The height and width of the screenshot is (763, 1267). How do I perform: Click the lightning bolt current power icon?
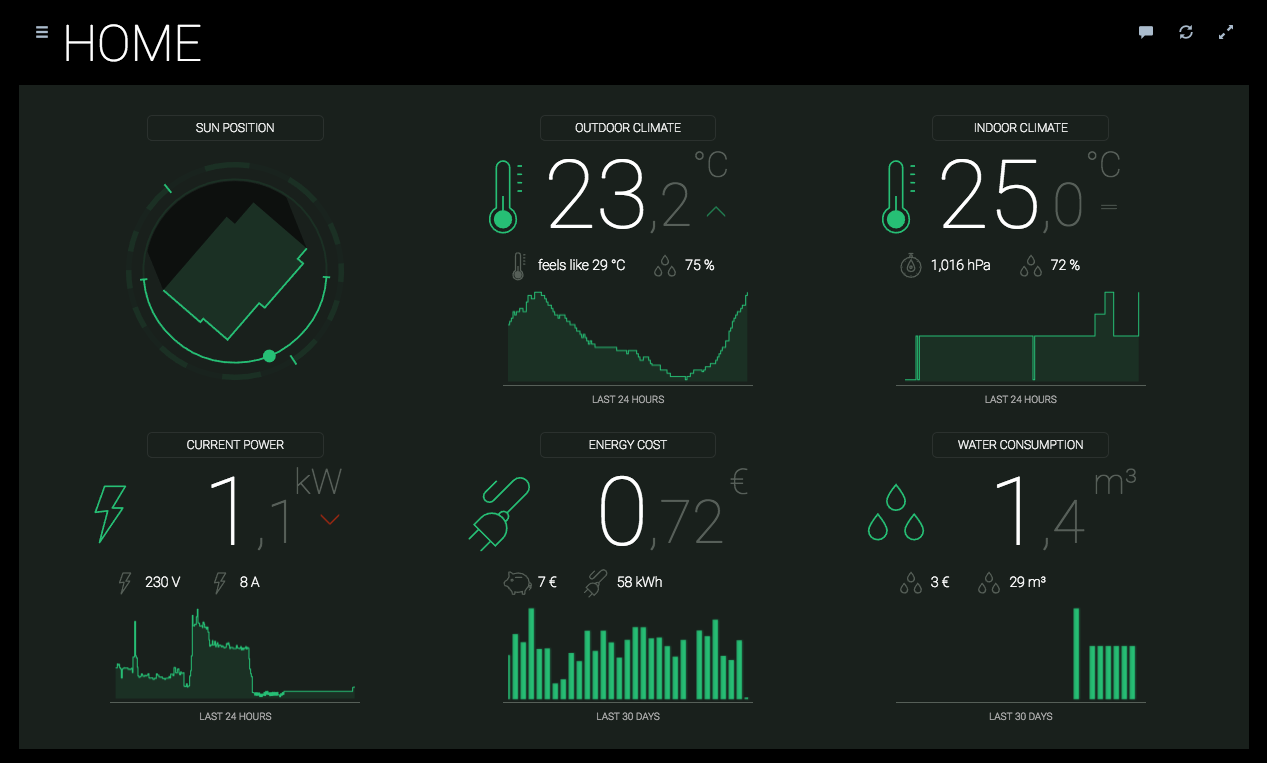click(x=110, y=514)
